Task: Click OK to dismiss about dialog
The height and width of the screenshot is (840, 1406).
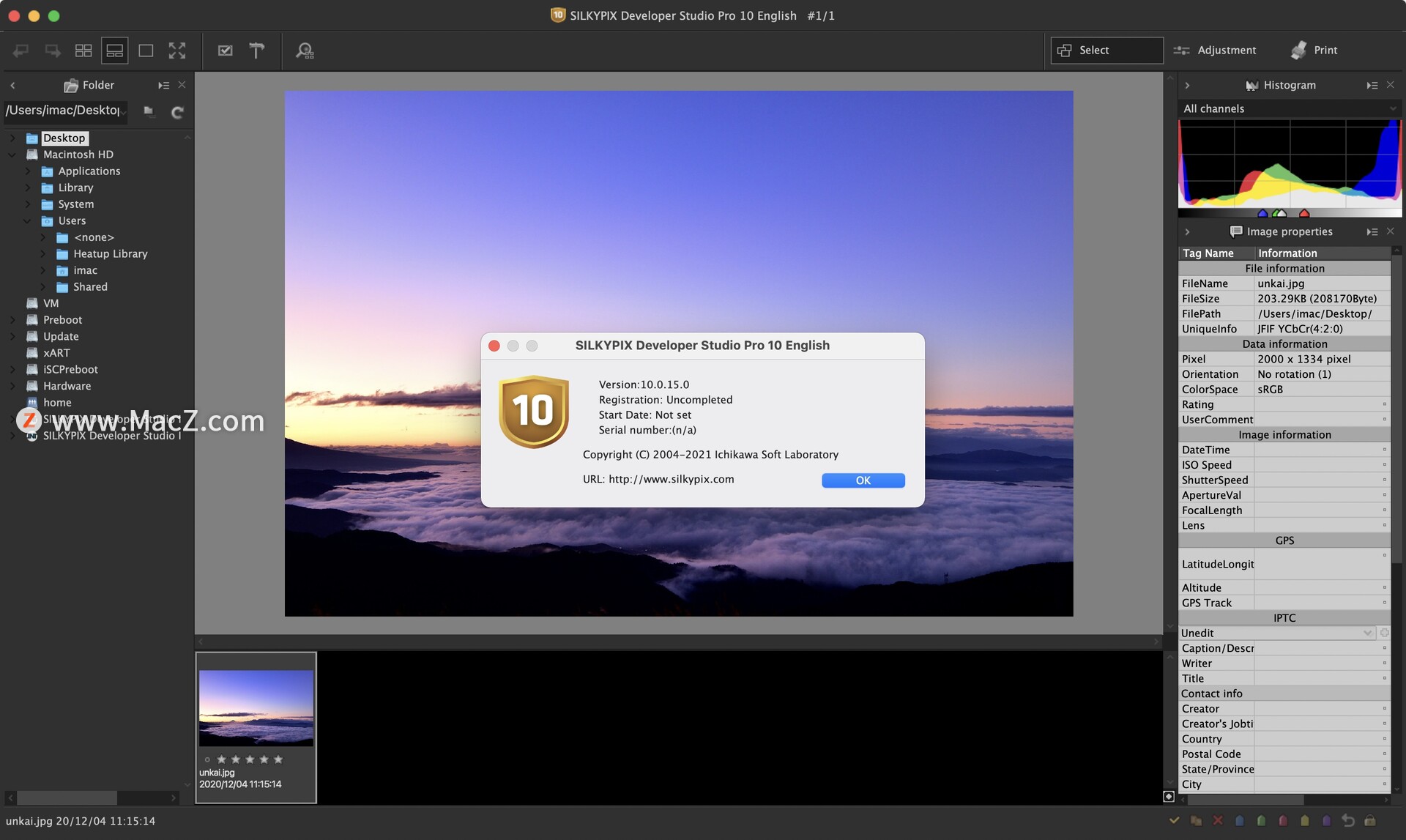Action: 863,481
